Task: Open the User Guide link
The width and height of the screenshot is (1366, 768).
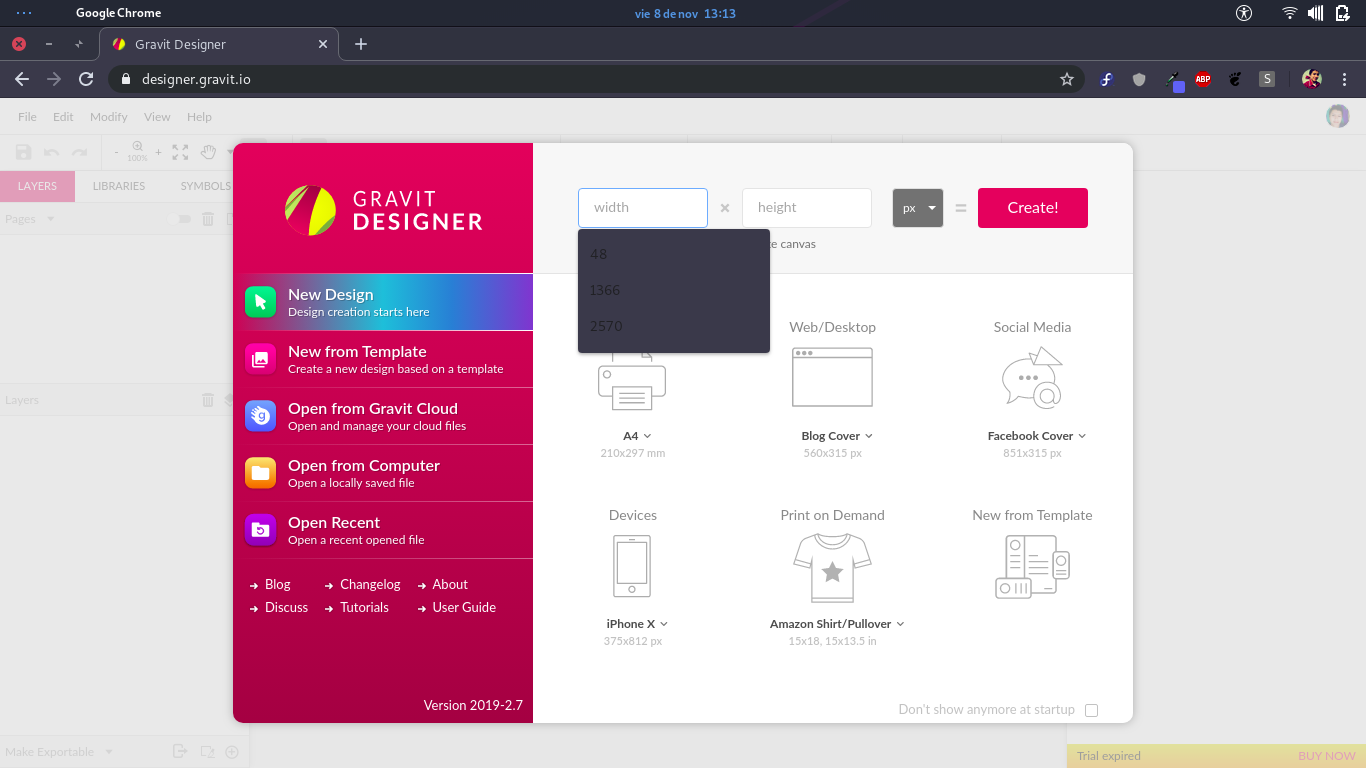Action: point(463,607)
